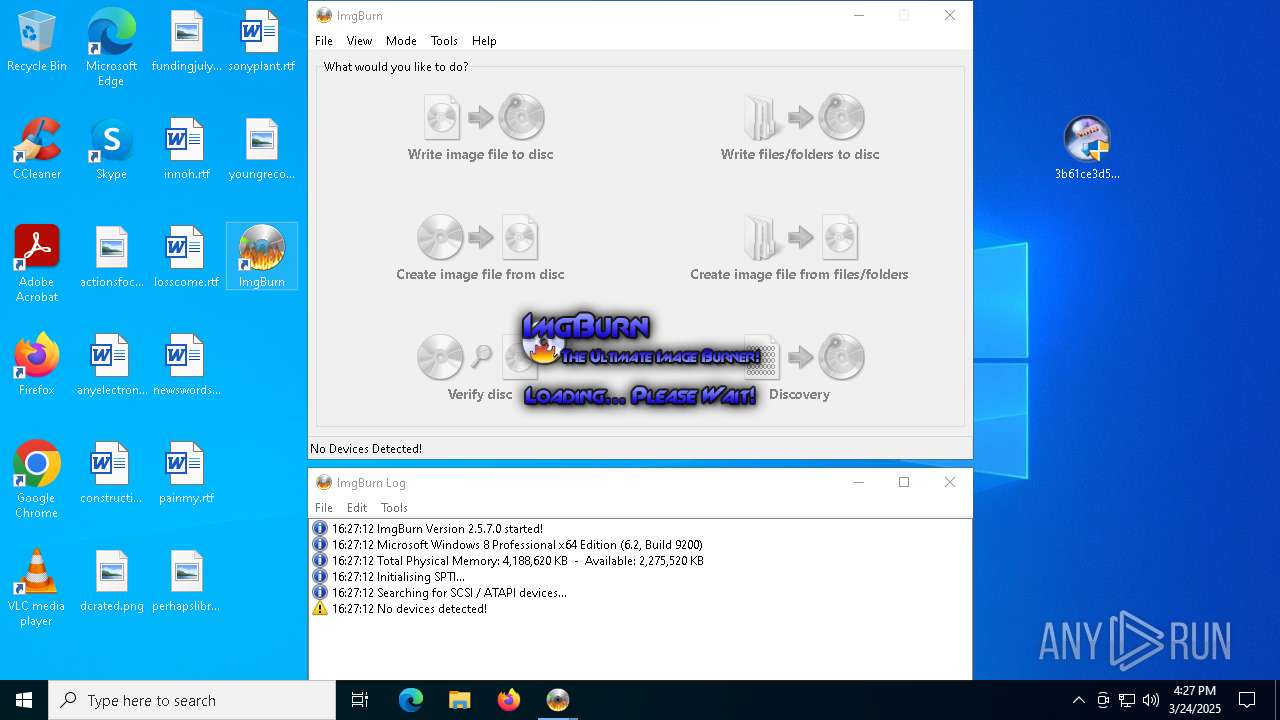
Task: Select the Adobe Acrobat desktop shortcut
Action: [x=37, y=264]
